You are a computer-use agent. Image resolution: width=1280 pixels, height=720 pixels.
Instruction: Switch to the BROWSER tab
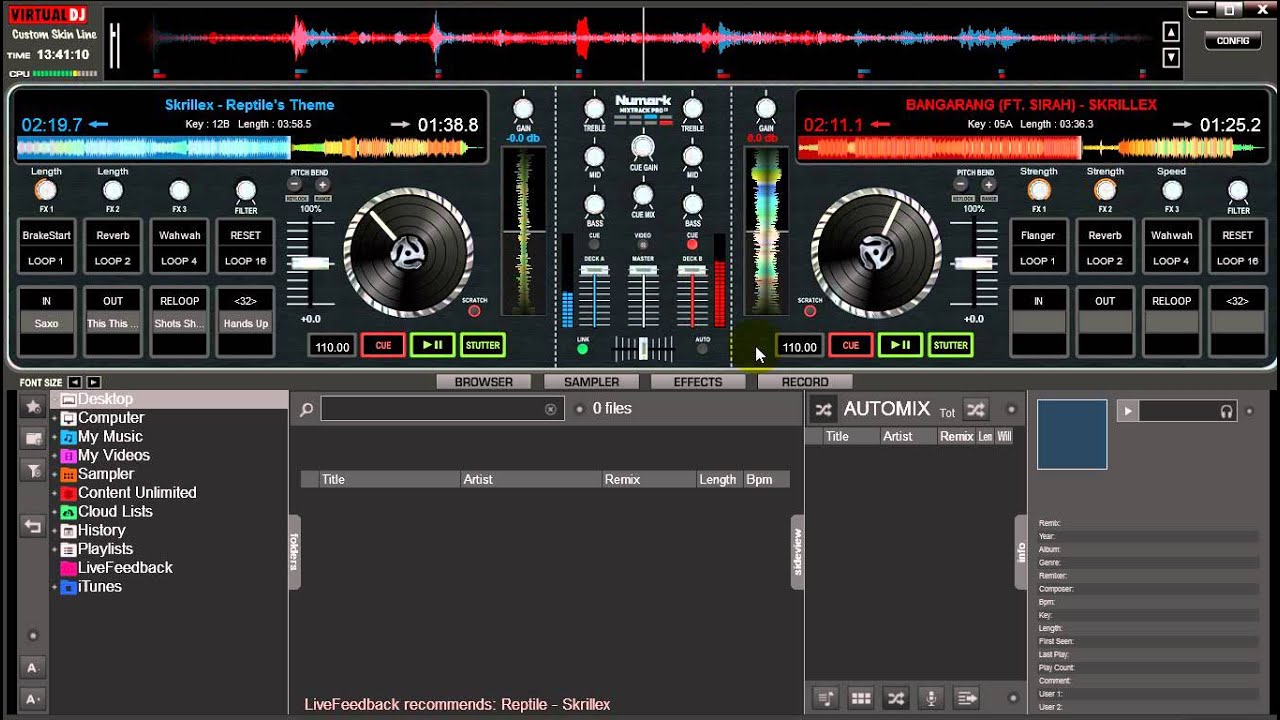(484, 382)
